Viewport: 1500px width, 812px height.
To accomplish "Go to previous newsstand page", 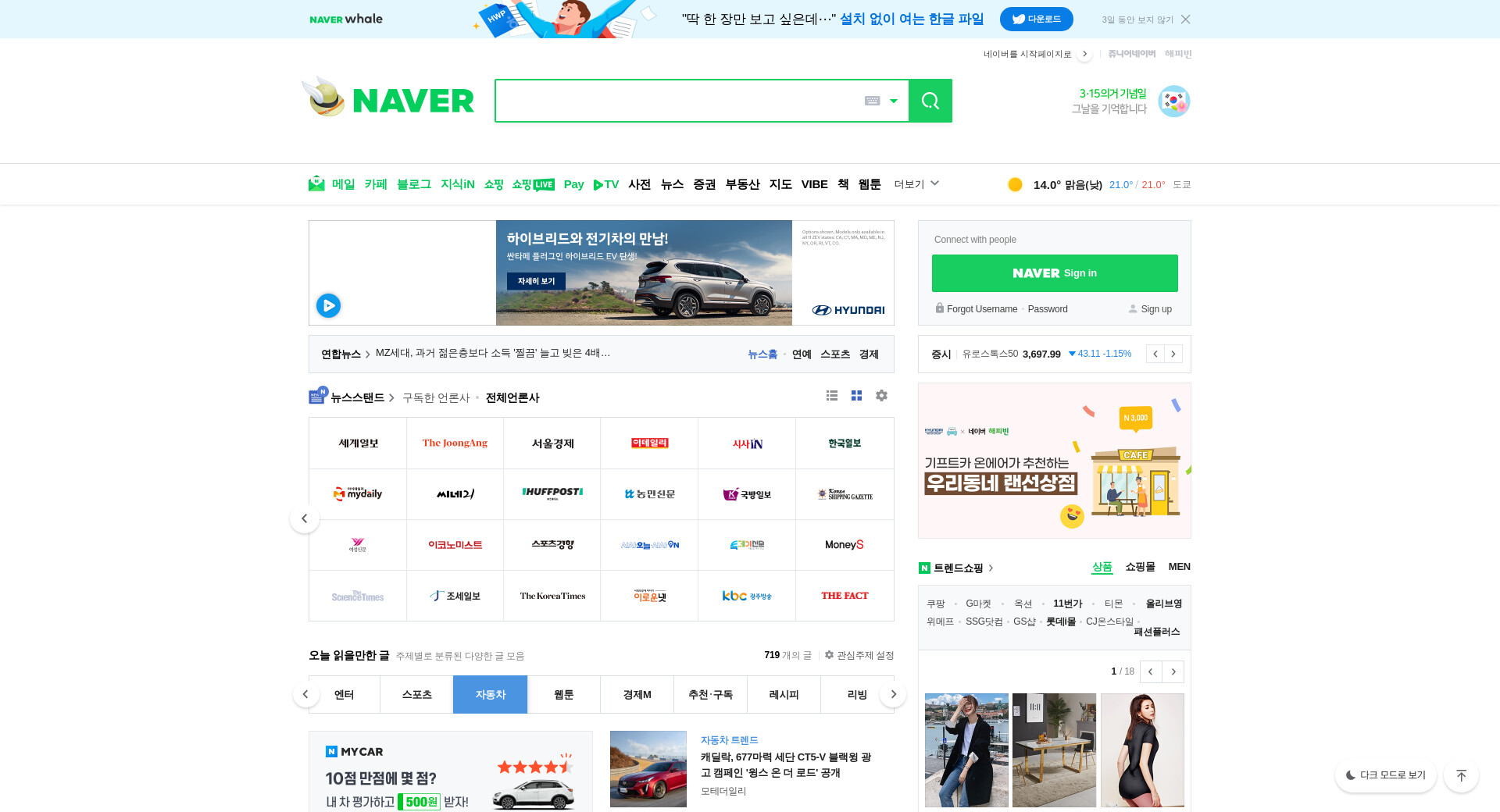I will pos(305,518).
